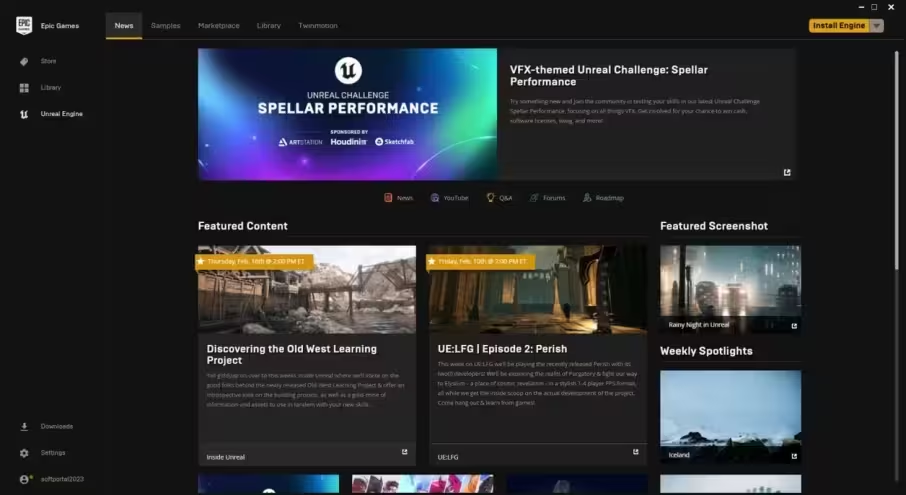Click 'Discovering the Old West Learning Project' title

click(x=292, y=355)
